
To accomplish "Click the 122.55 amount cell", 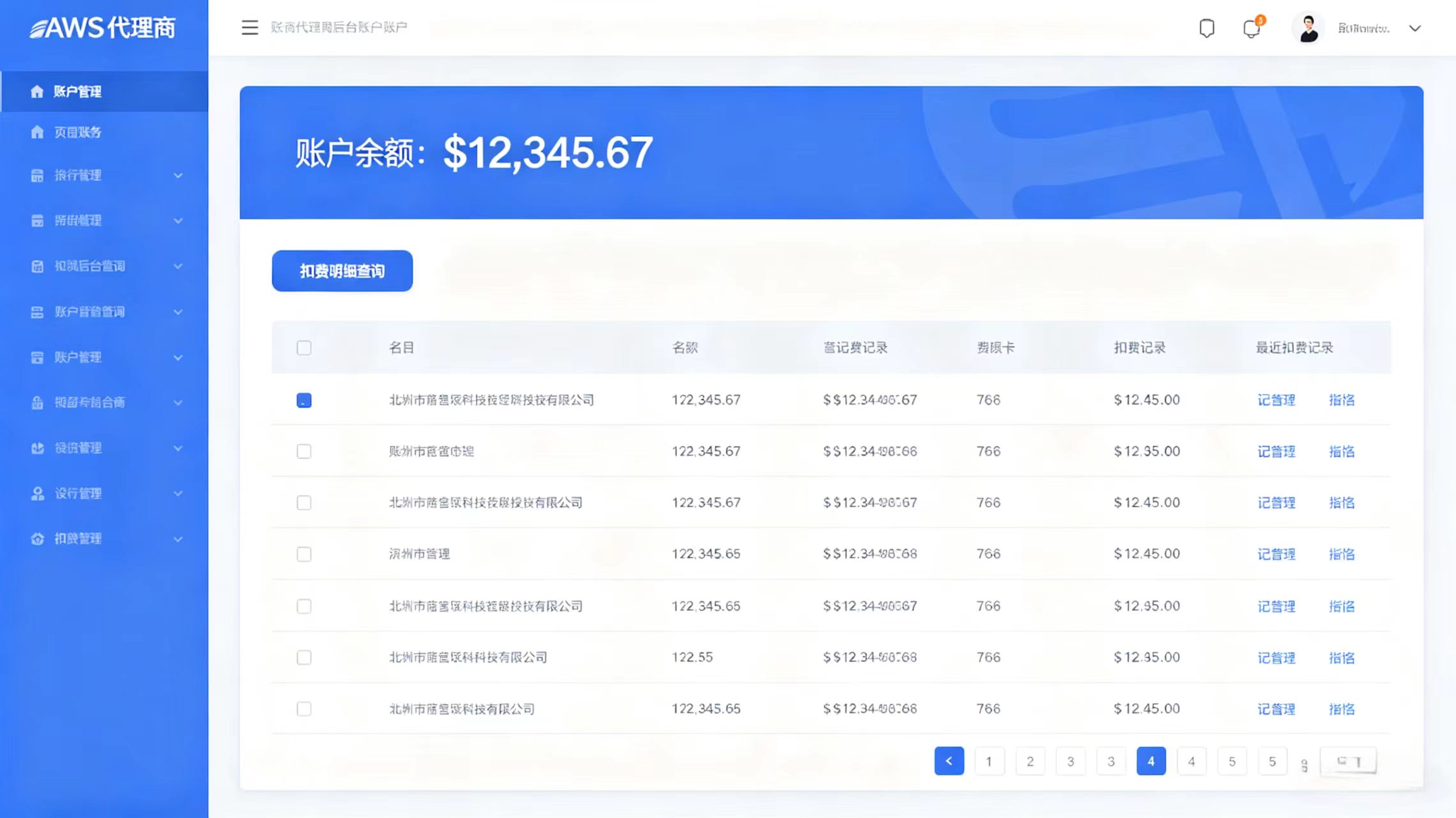I will tap(692, 658).
